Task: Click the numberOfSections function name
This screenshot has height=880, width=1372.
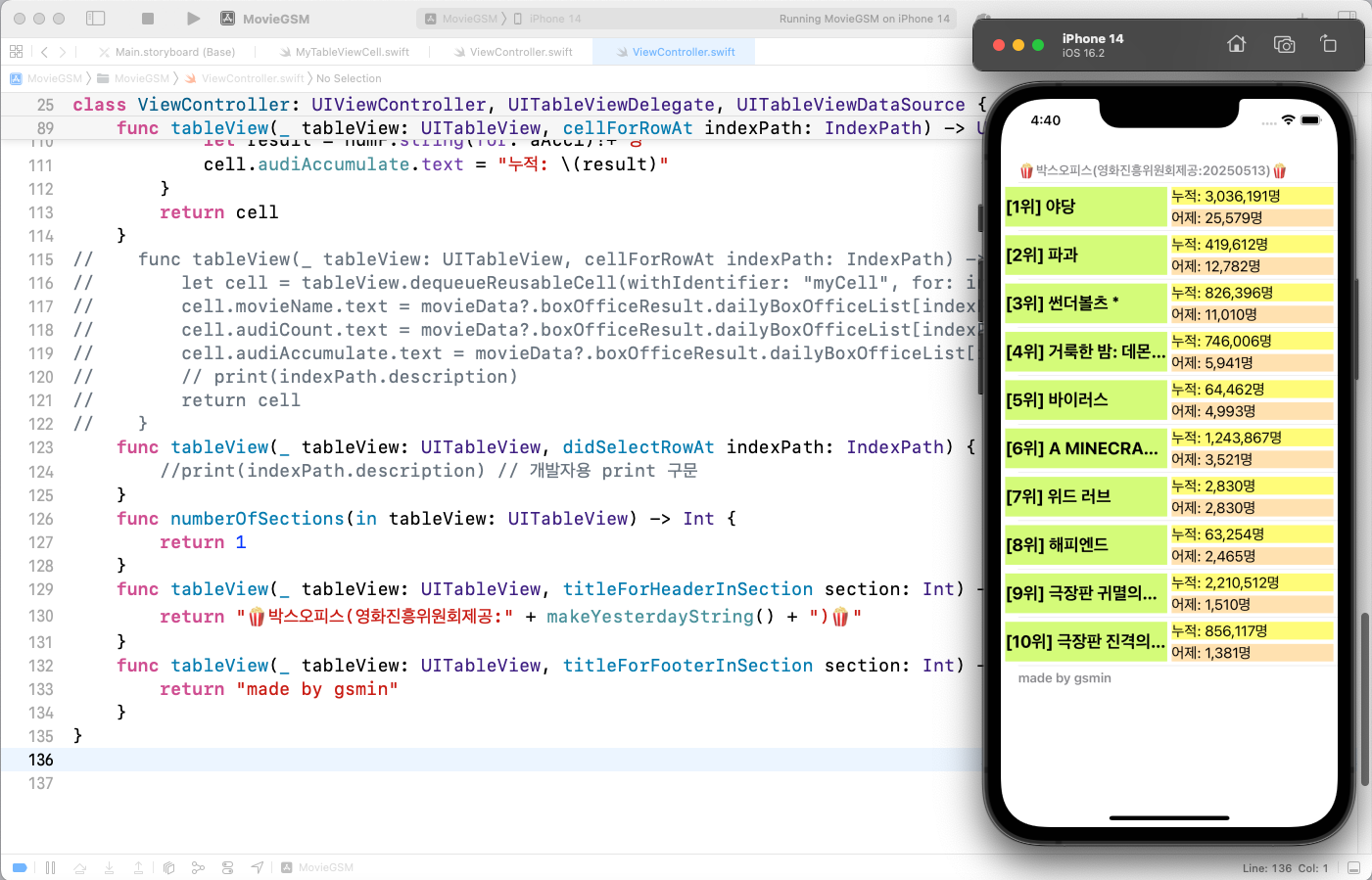Action: (x=258, y=519)
